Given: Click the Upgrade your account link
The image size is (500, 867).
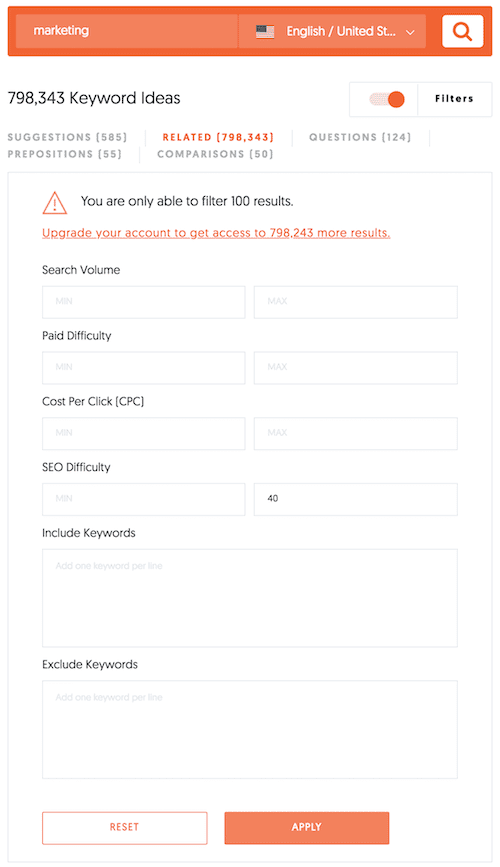Looking at the screenshot, I should [x=216, y=233].
